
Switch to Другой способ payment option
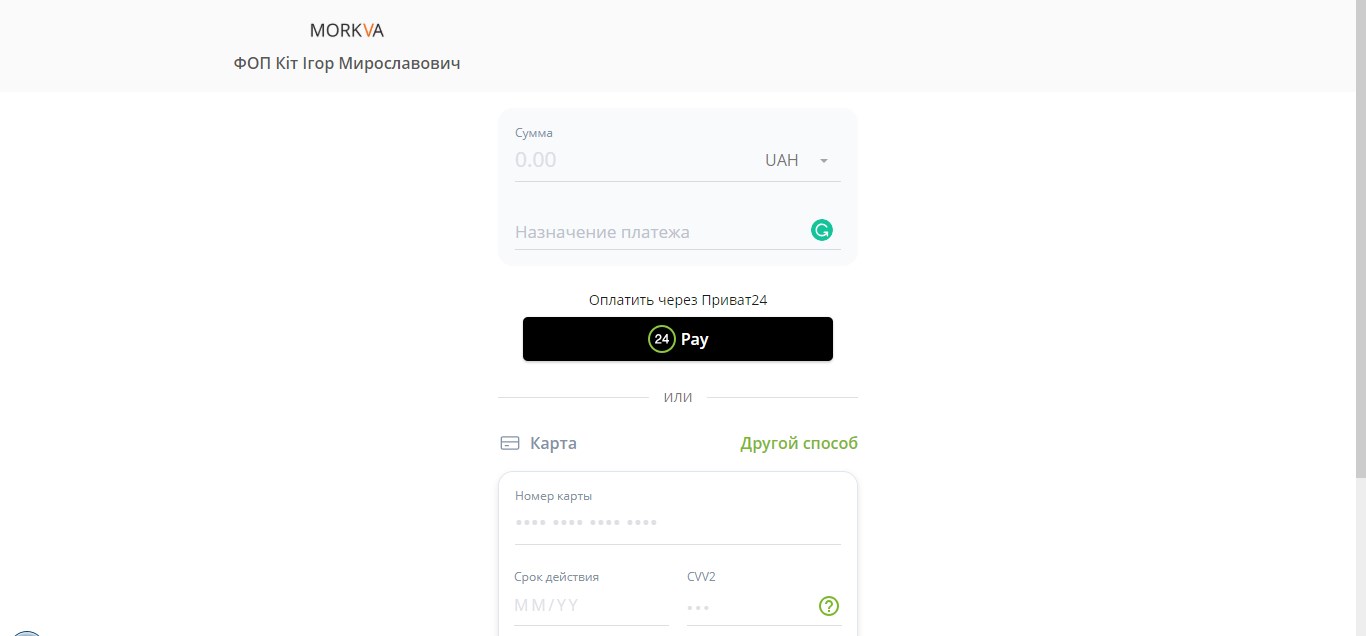click(799, 443)
